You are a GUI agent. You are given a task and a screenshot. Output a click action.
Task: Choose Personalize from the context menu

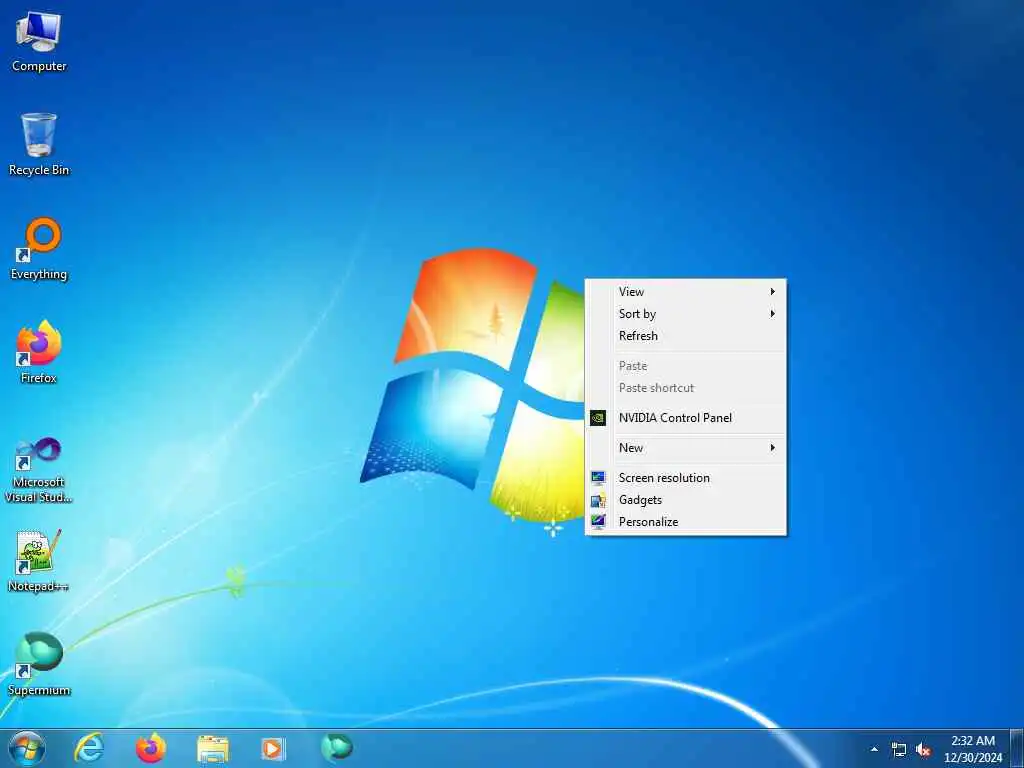point(685,522)
